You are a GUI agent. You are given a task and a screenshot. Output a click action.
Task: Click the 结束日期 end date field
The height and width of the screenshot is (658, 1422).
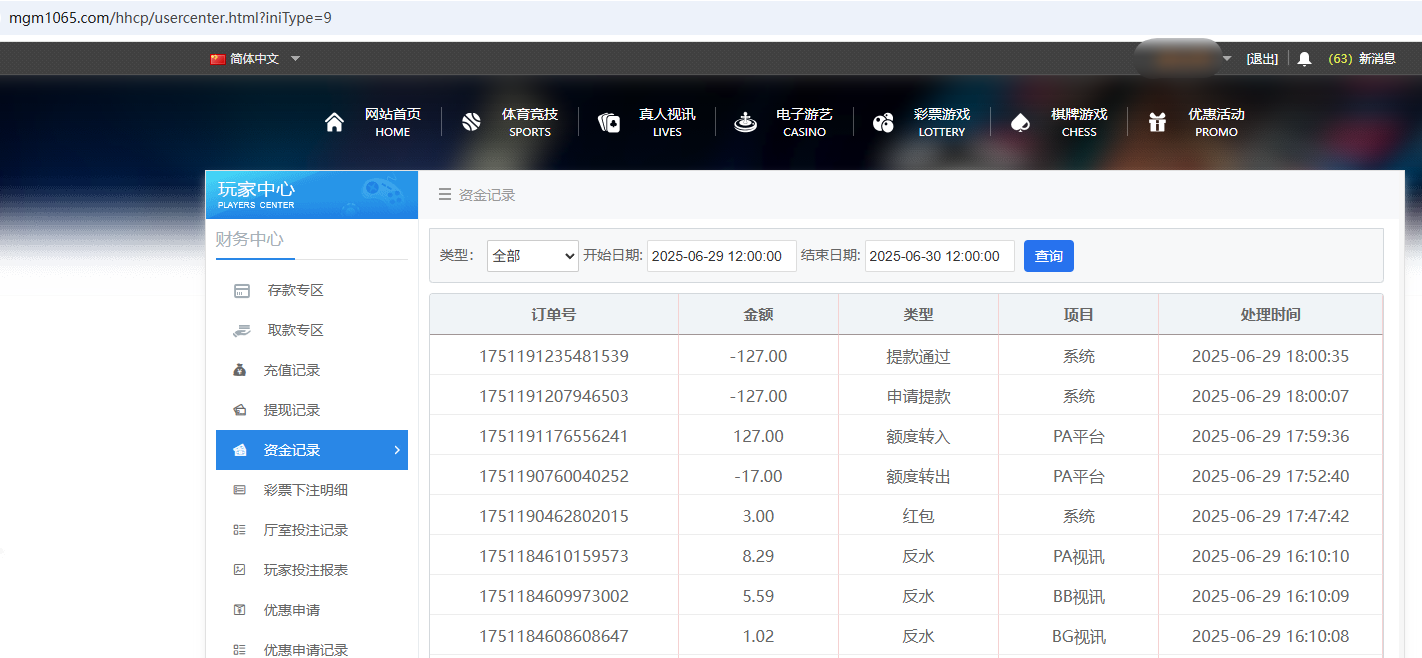(939, 256)
